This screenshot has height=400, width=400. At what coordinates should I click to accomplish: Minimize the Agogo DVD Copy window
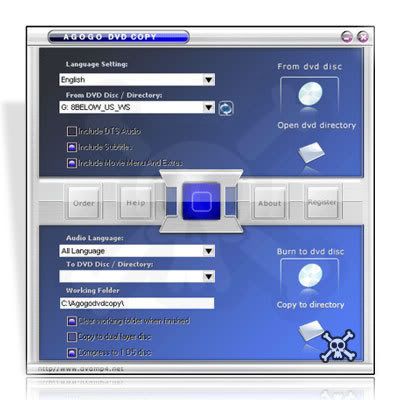click(x=347, y=37)
